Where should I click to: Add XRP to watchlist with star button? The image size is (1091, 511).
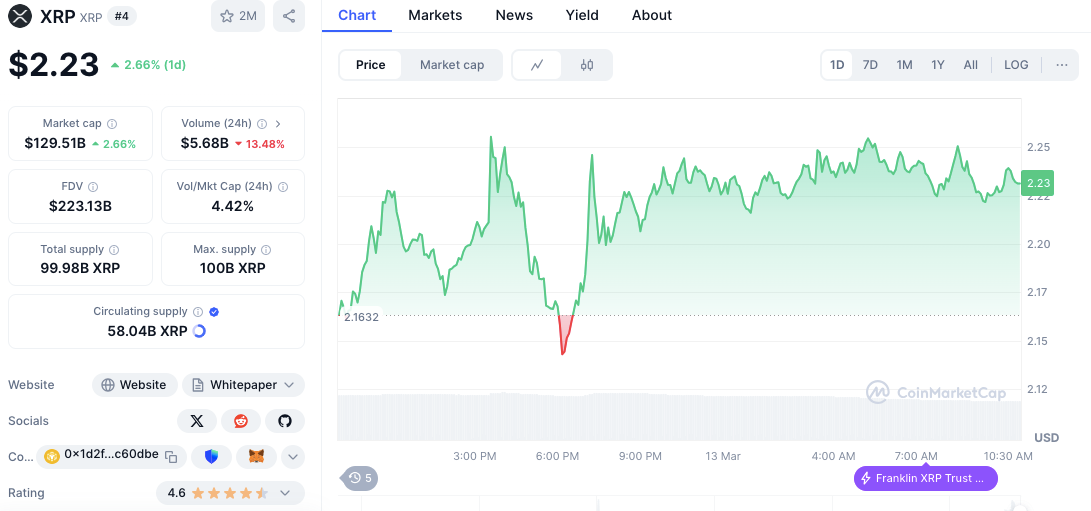tap(238, 16)
